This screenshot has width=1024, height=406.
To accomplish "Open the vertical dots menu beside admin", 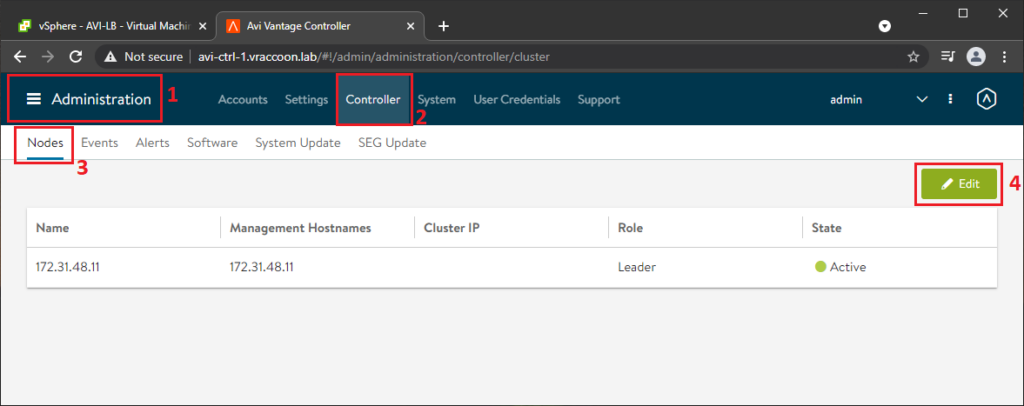I will (x=950, y=99).
